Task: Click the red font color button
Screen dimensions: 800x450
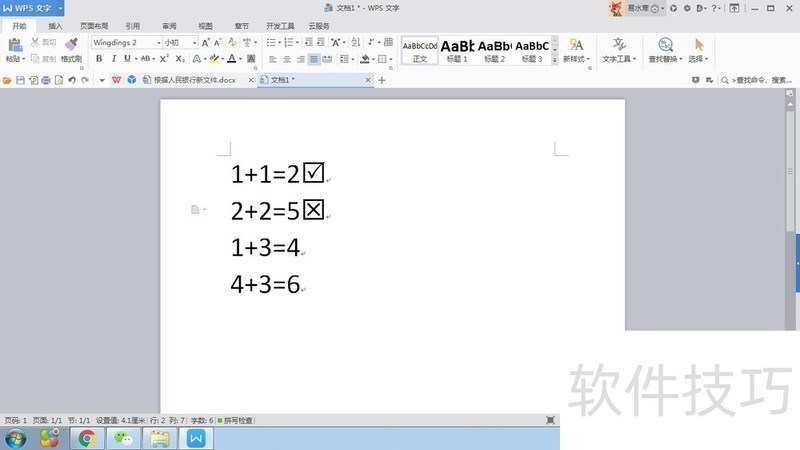Action: (232, 59)
